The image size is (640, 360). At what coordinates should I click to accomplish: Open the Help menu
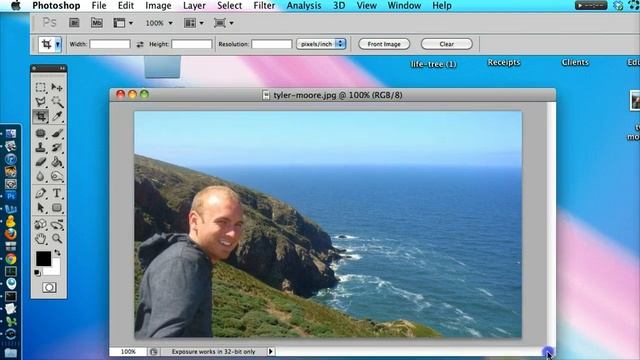pos(442,6)
